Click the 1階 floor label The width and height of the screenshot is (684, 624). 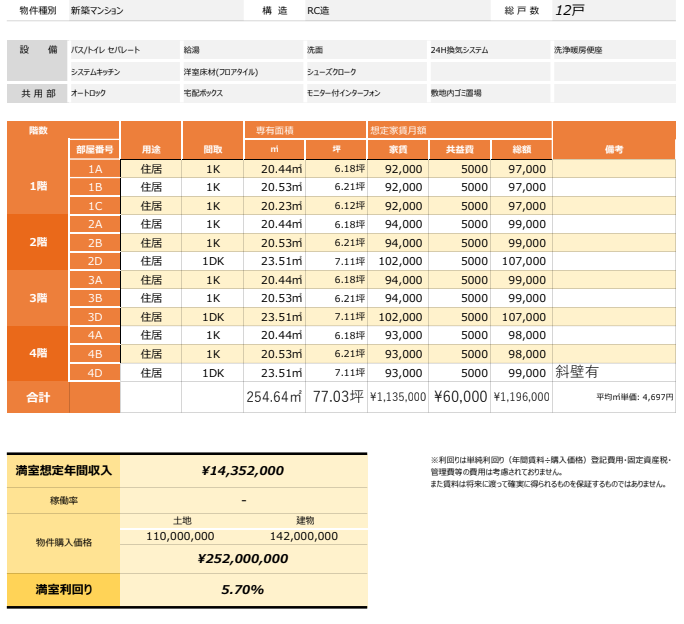[x=38, y=186]
